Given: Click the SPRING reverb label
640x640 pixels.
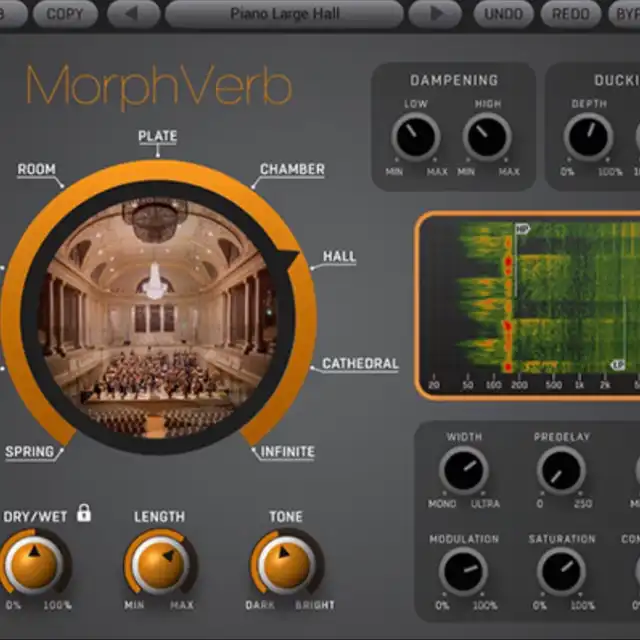Looking at the screenshot, I should pyautogui.click(x=30, y=451).
